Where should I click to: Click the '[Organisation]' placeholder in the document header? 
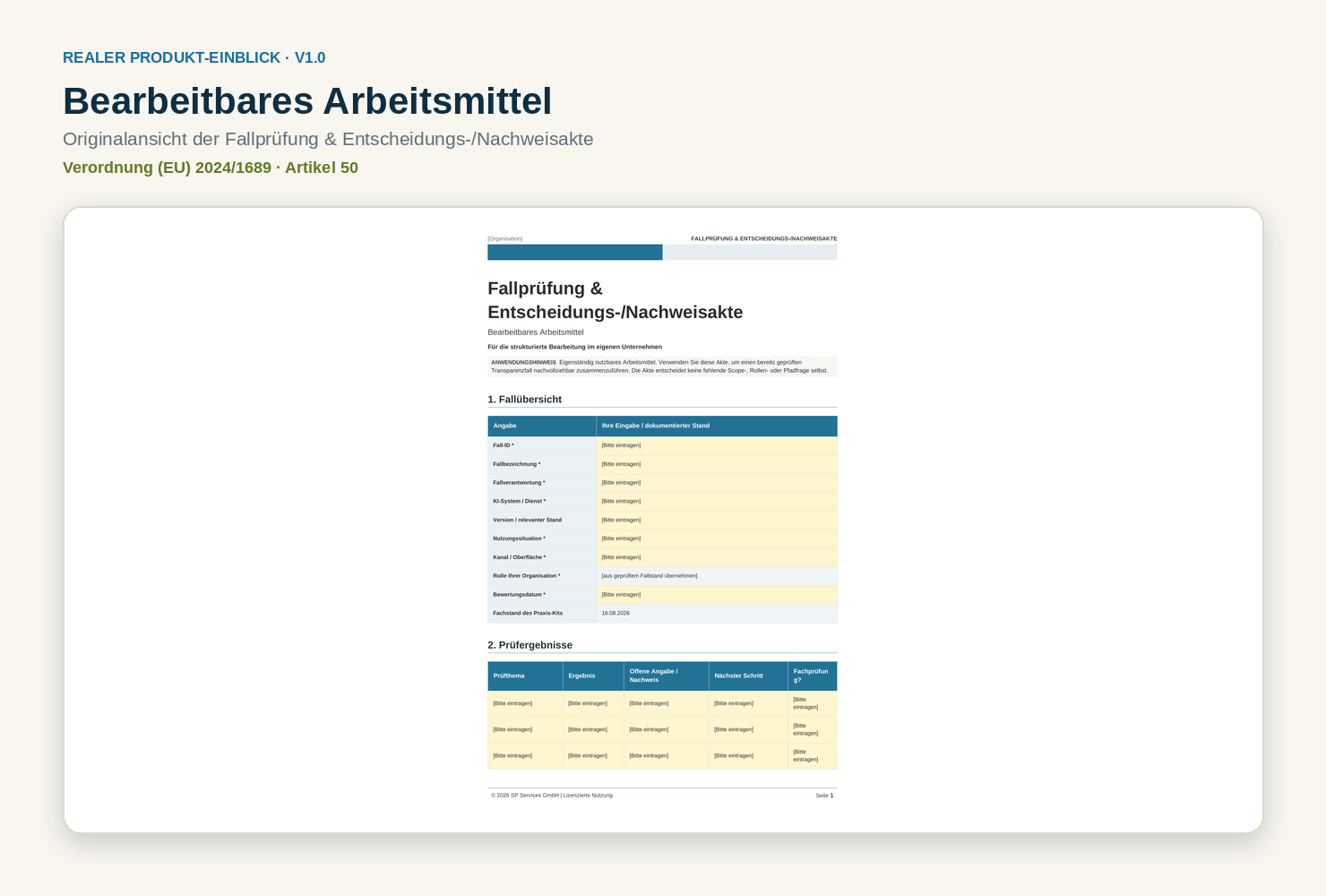[x=505, y=238]
